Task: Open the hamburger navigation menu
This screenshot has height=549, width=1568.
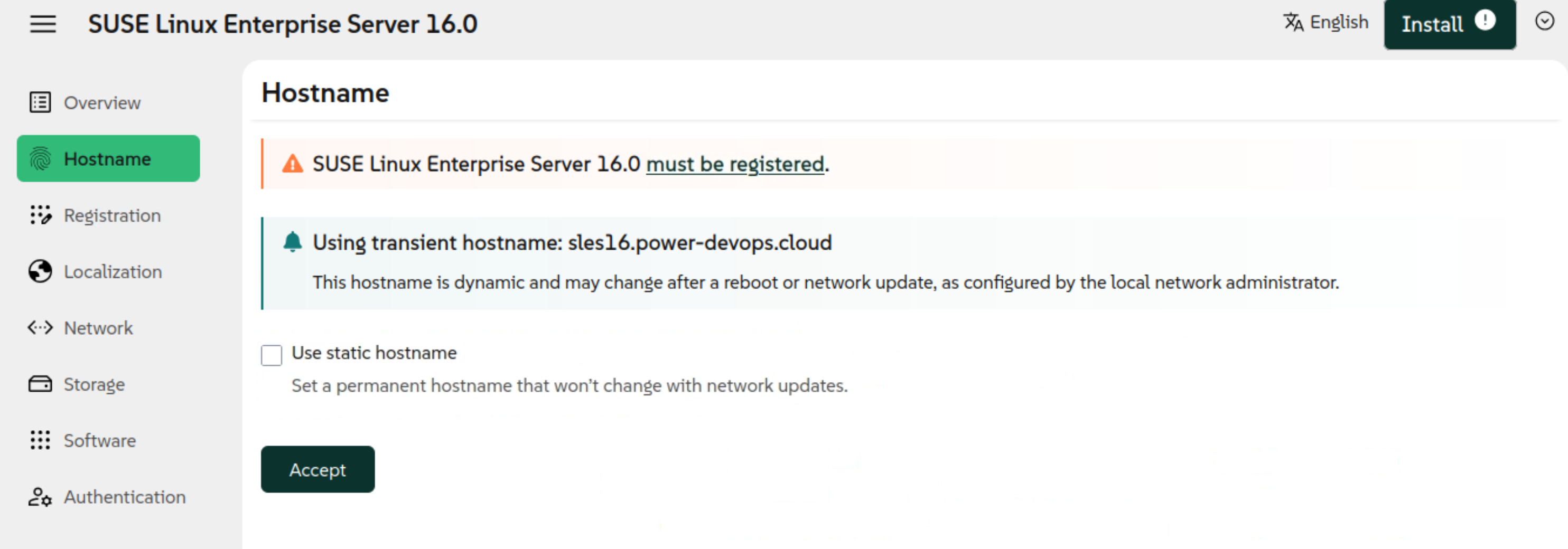Action: point(43,24)
